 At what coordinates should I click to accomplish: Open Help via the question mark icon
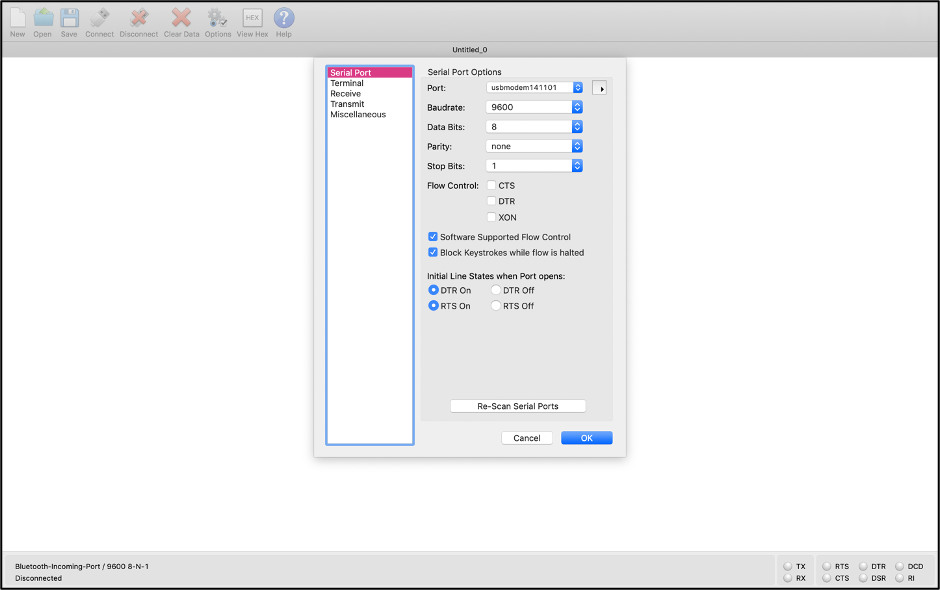[284, 18]
